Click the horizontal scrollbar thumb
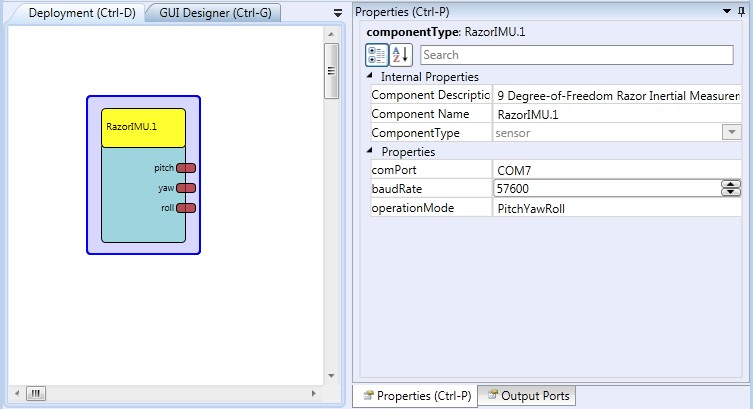Viewport: 753px width, 409px height. tap(36, 393)
